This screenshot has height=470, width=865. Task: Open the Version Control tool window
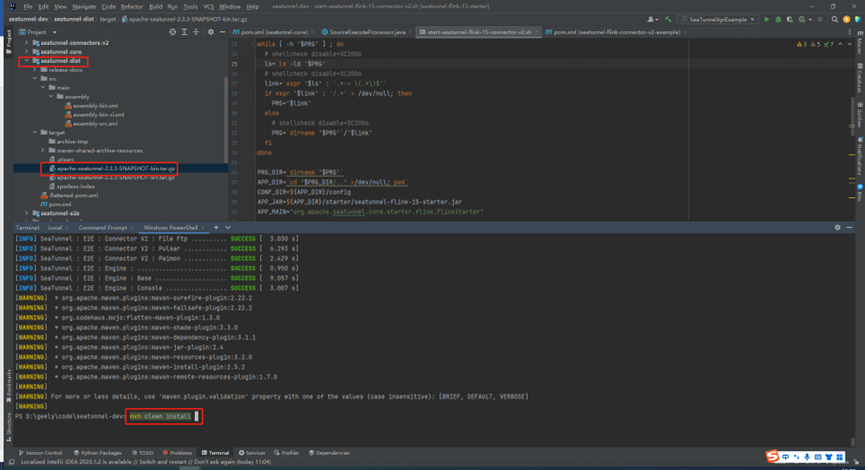[x=42, y=453]
